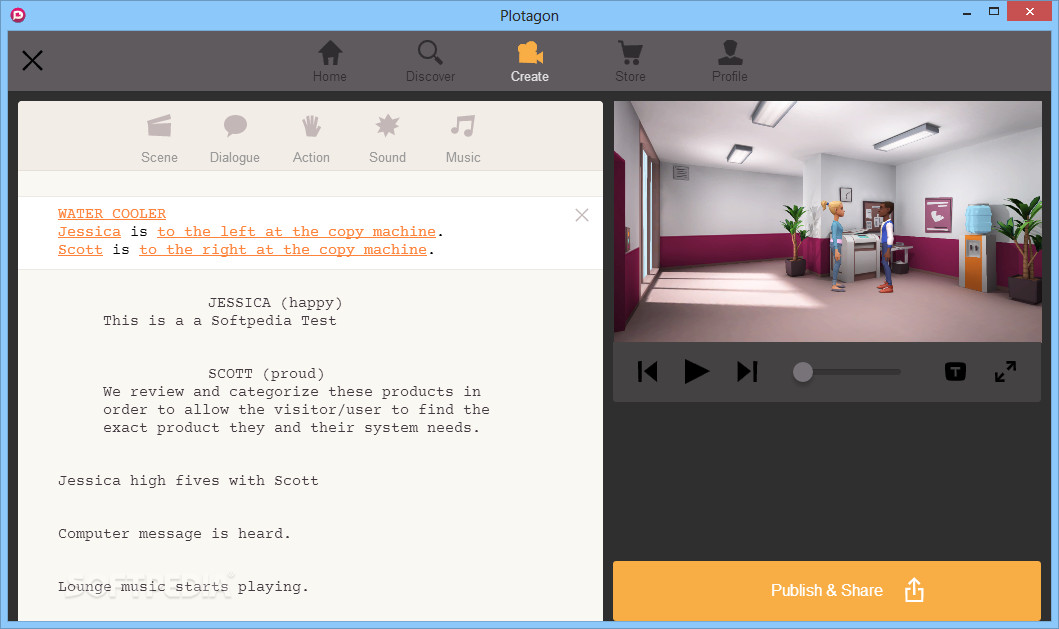
Task: Remove the Water Cooler scene block
Action: click(582, 215)
